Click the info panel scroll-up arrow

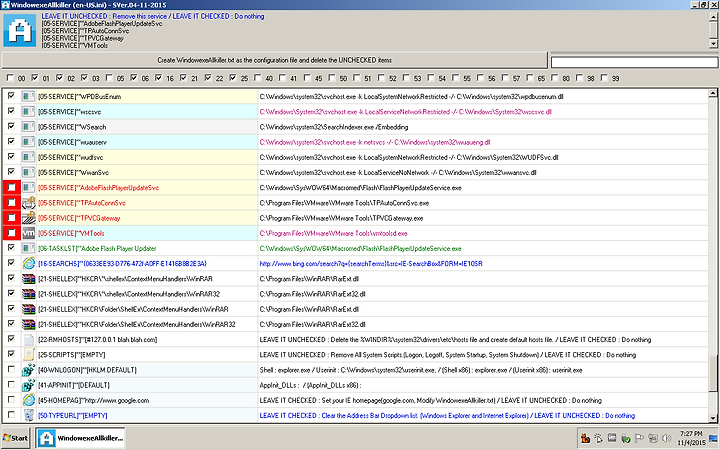[x=713, y=17]
